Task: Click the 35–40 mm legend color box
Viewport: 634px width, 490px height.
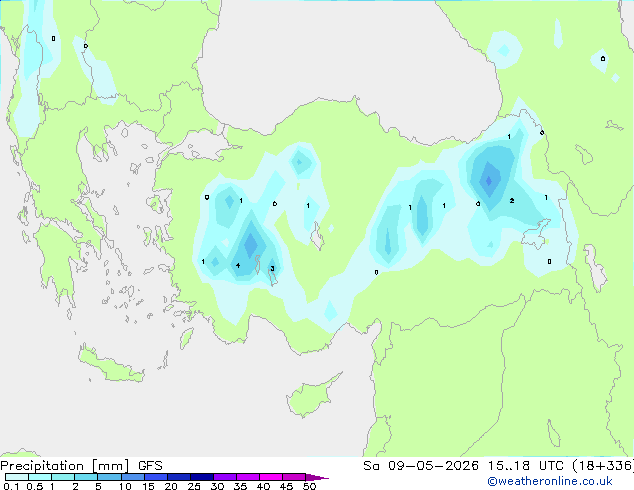Action: 248,477
